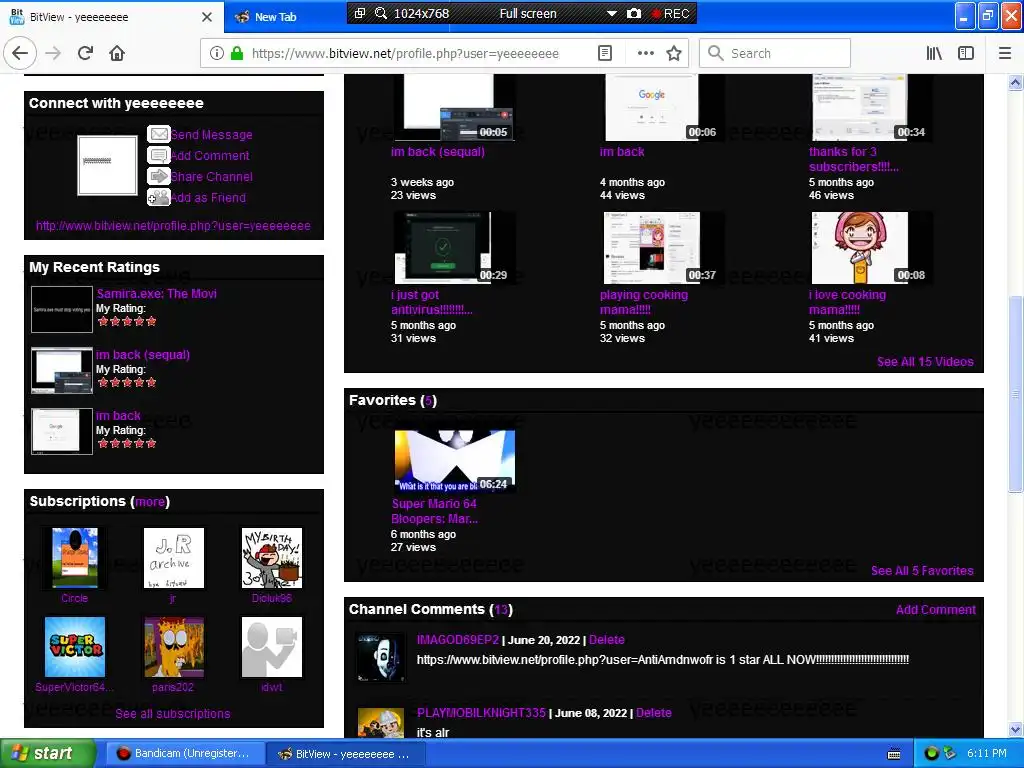
Task: Show site information icon in address bar
Action: [x=217, y=53]
